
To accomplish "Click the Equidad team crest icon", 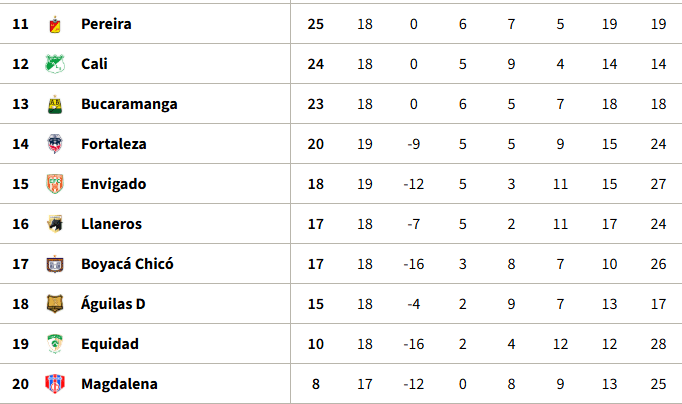I will point(55,344).
